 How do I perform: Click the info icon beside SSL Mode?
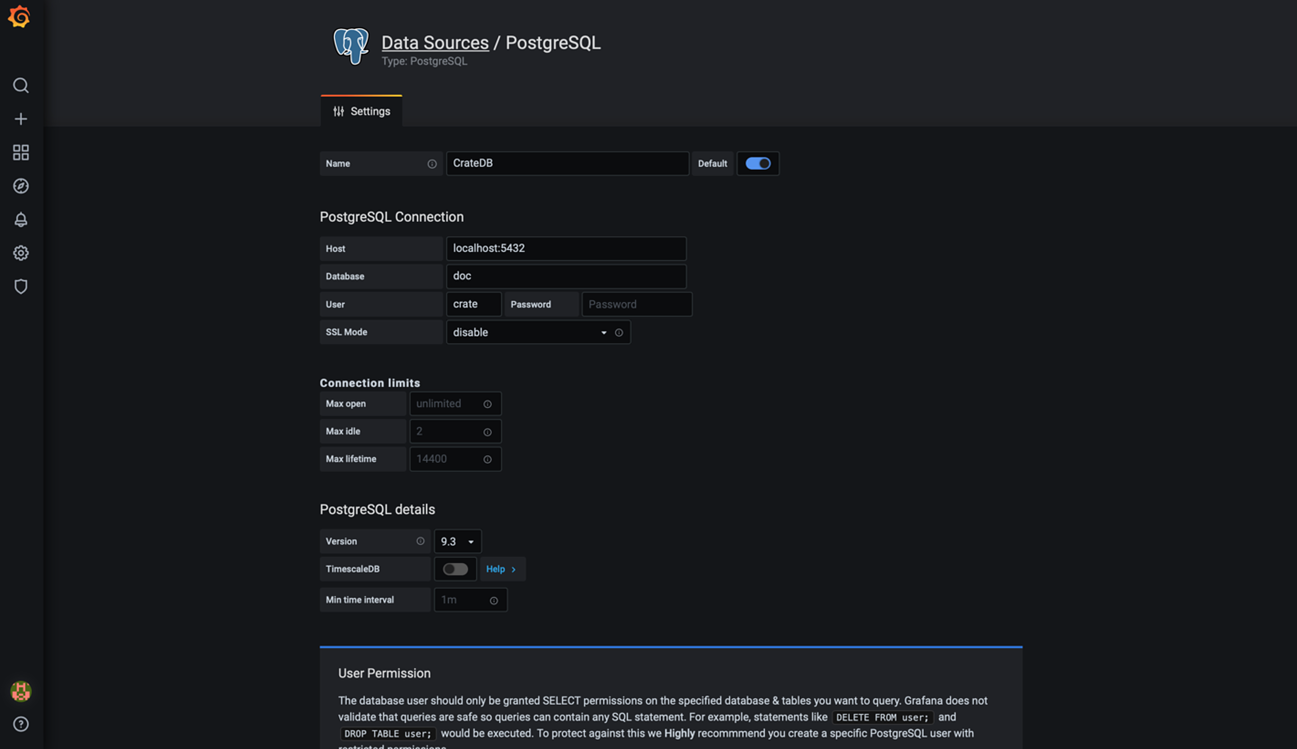[x=619, y=332]
